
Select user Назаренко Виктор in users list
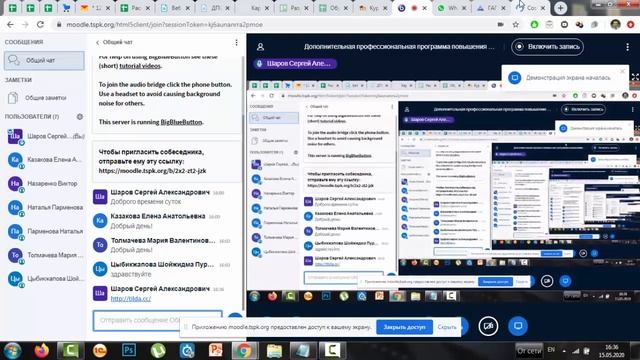44,184
